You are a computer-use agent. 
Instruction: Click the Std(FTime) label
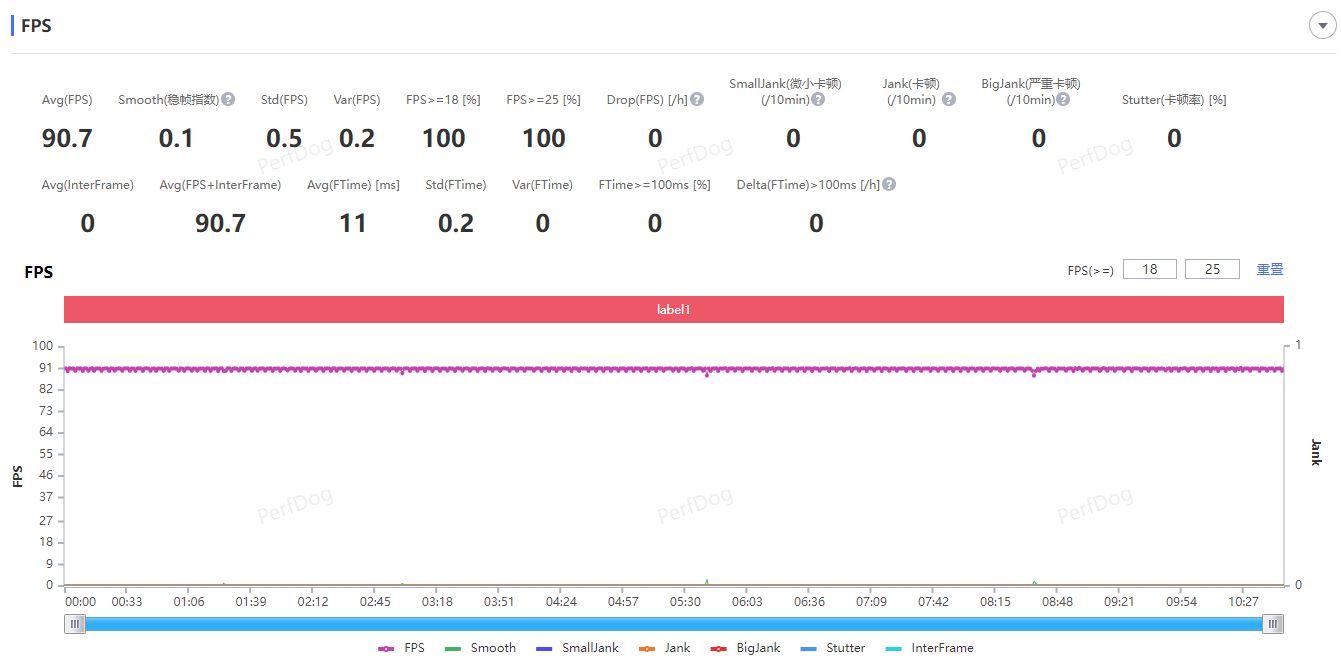coord(456,185)
